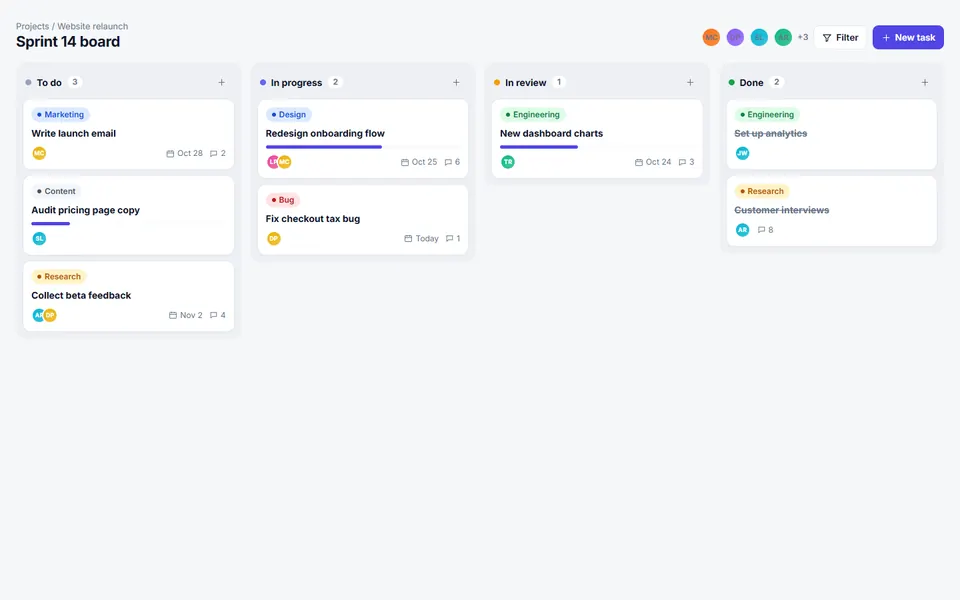Open the Fix checkout tax bug card title
The height and width of the screenshot is (600, 960).
click(313, 219)
